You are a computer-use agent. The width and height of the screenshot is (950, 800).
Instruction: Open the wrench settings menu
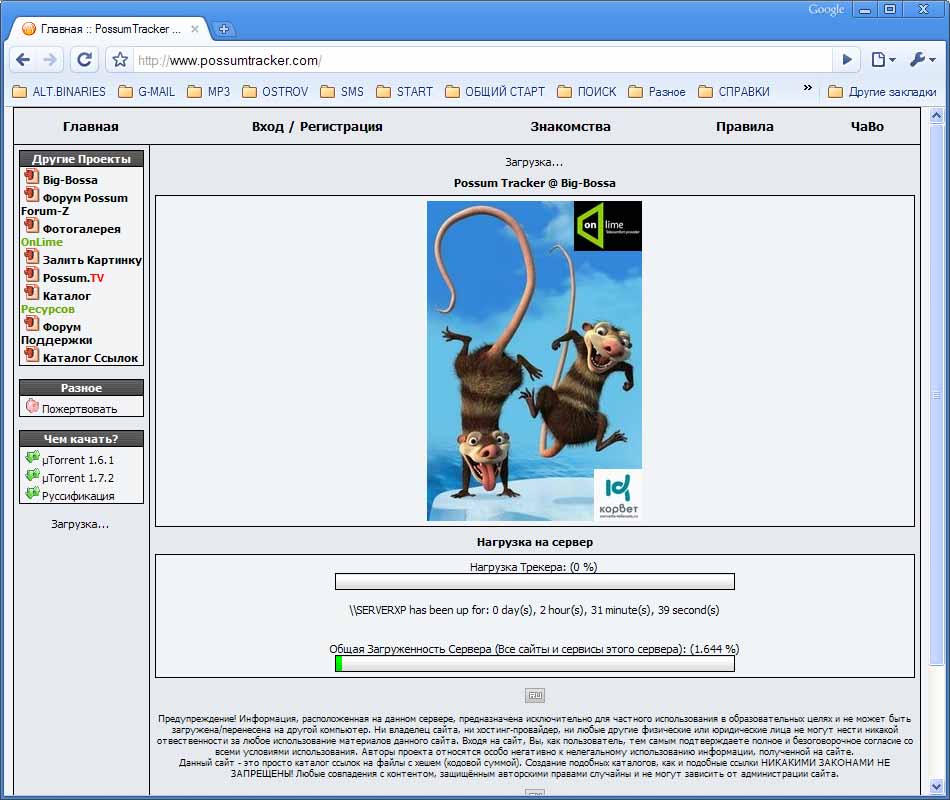click(922, 59)
